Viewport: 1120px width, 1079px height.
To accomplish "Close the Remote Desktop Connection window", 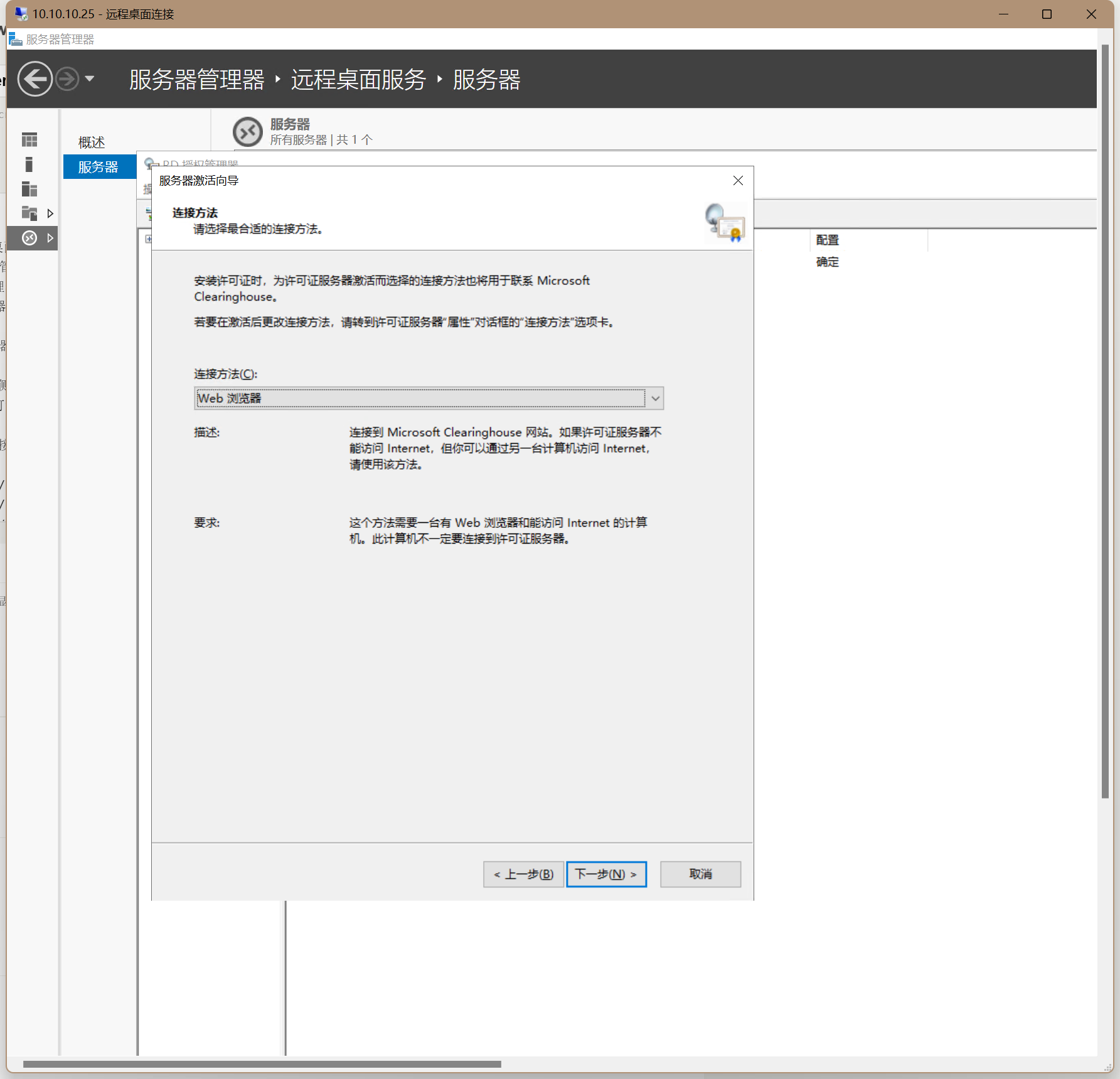I will coord(1091,14).
